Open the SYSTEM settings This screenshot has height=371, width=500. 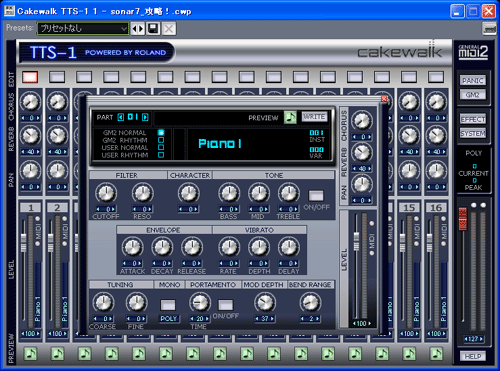point(473,133)
